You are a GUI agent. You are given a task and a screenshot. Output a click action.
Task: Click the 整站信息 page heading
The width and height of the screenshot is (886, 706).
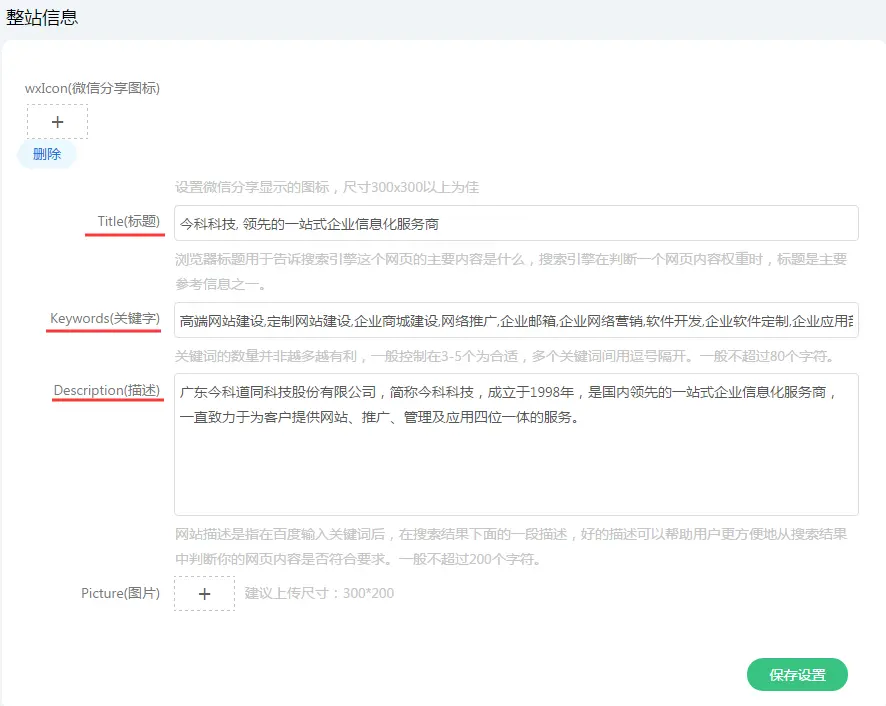(42, 17)
